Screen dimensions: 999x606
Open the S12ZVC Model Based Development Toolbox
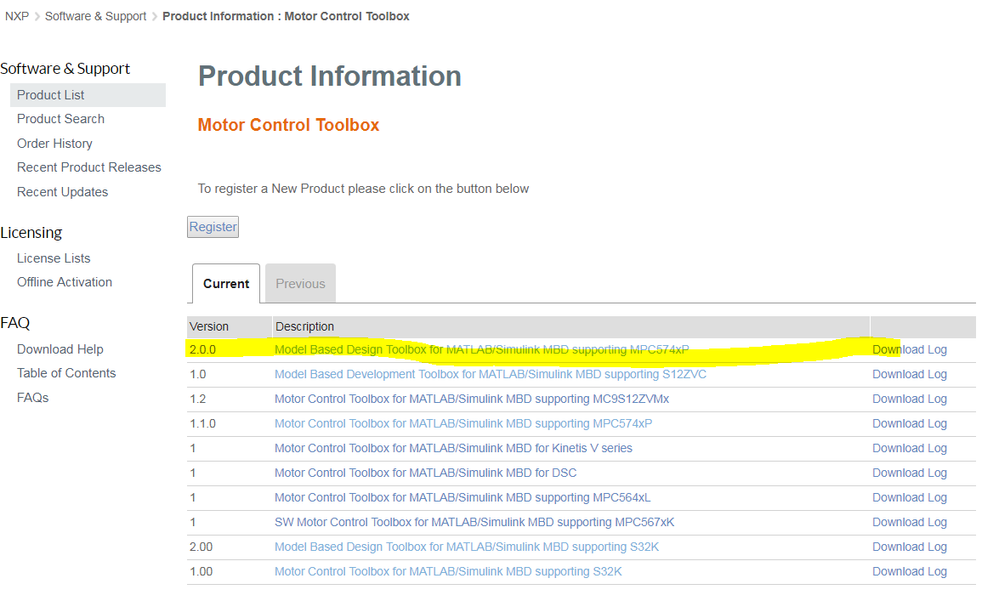490,374
